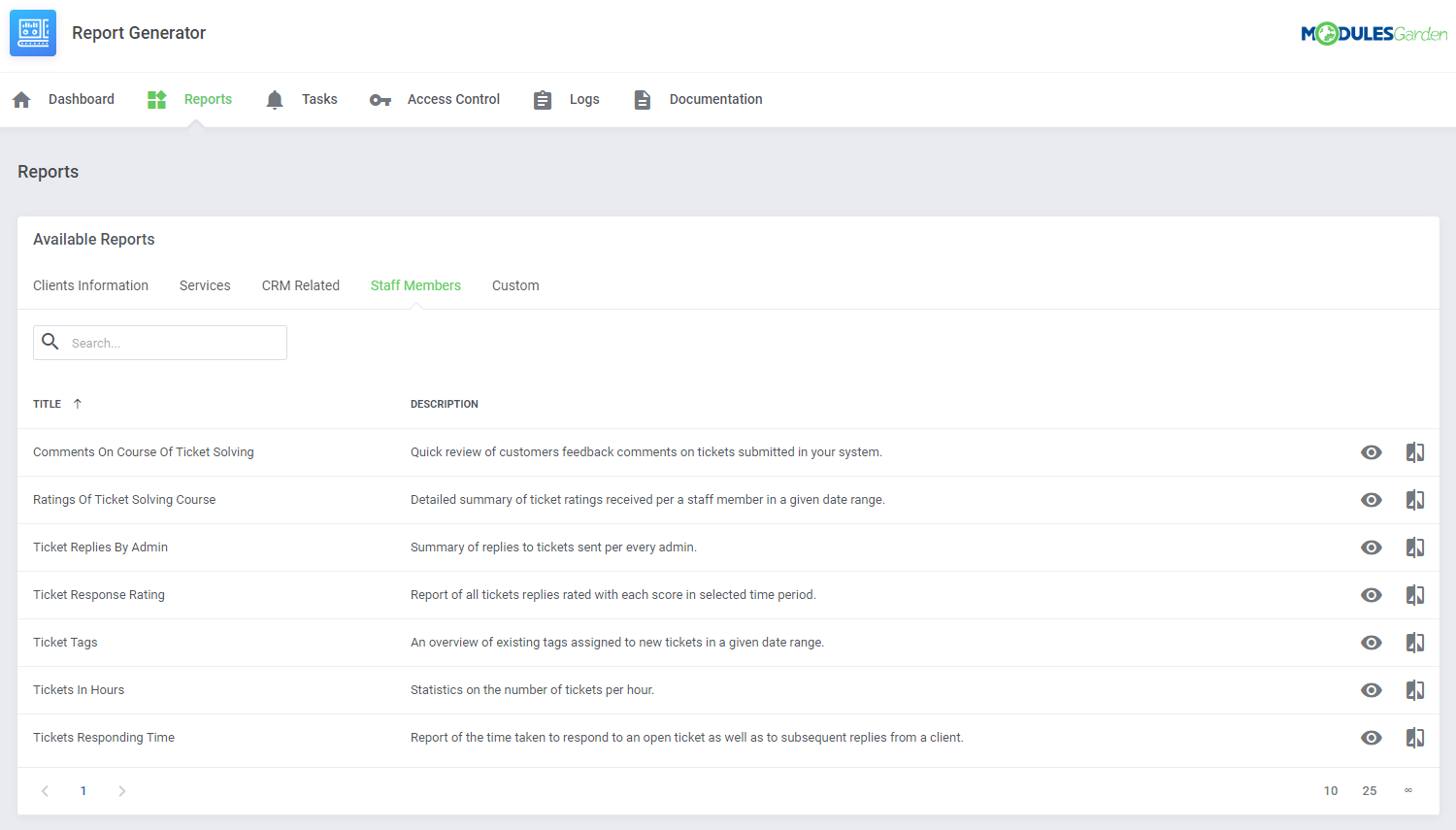Screen dimensions: 1456x830
Task: Preview the 'Tickets In Hours' report
Action: (x=1371, y=689)
